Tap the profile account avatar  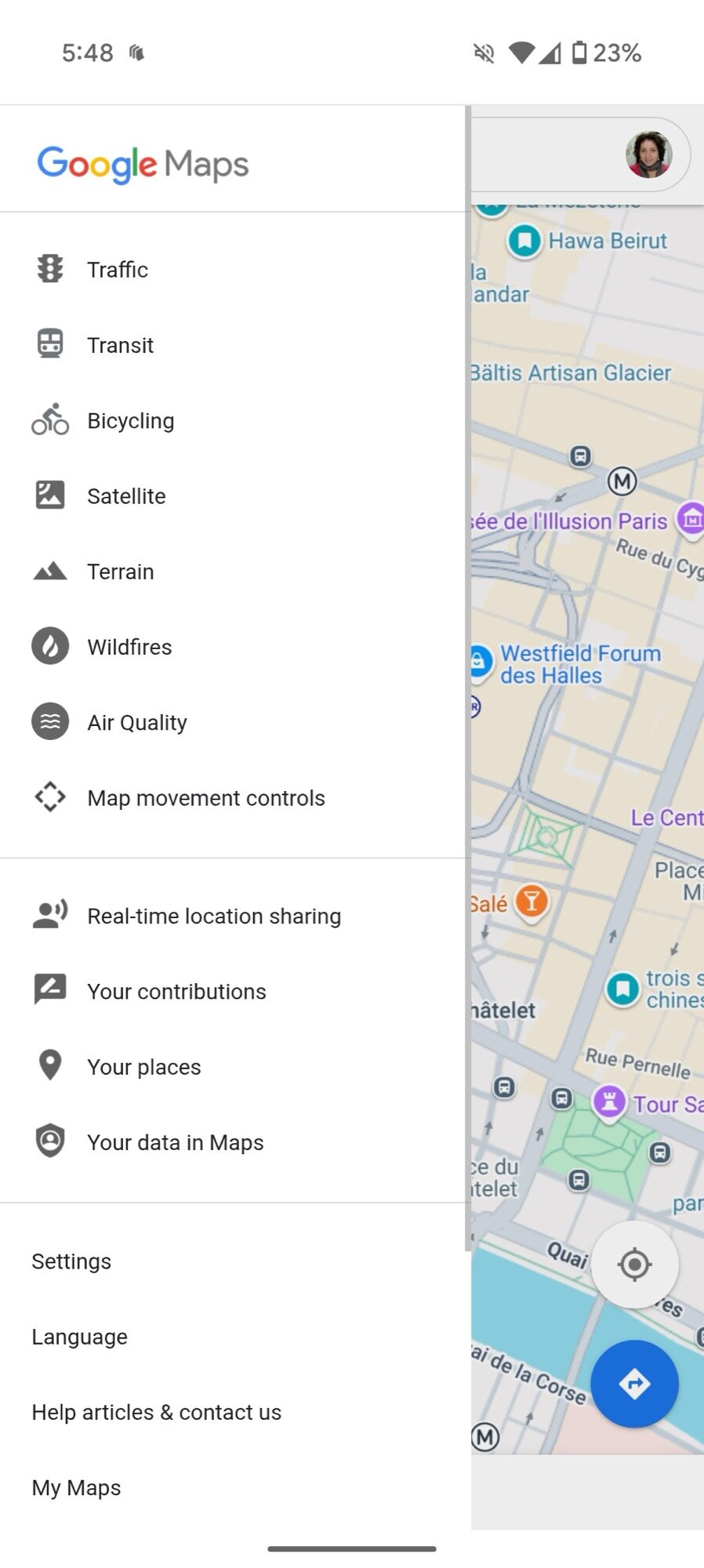coord(648,154)
